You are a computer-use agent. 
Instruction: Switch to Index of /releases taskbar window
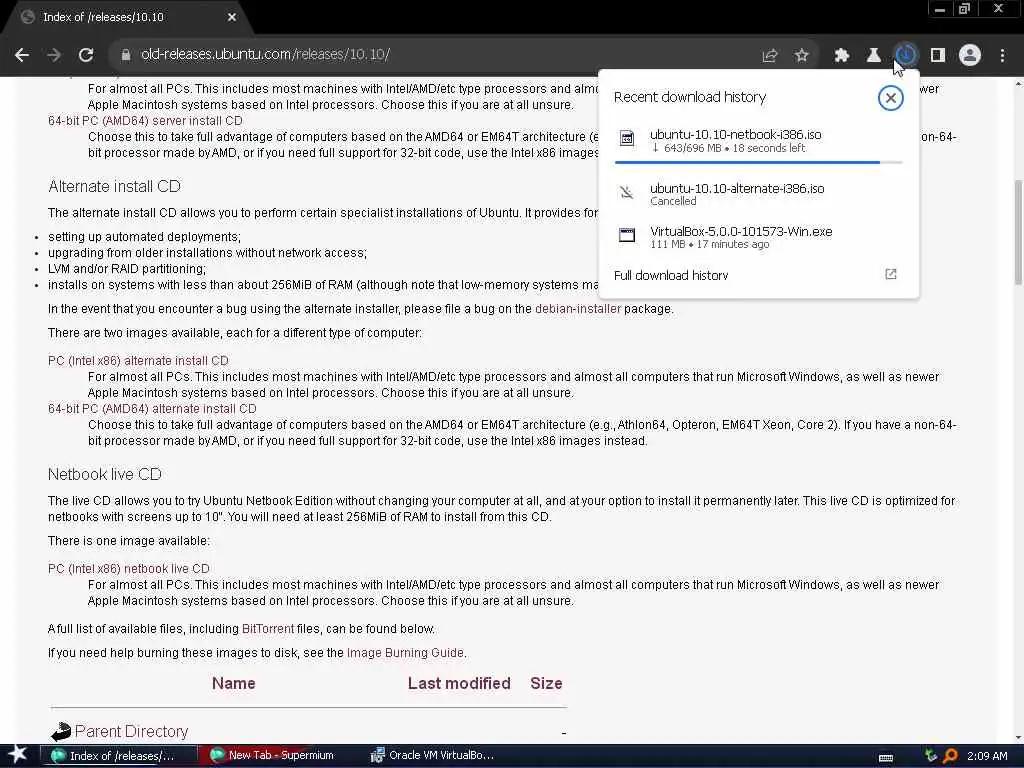tap(118, 756)
